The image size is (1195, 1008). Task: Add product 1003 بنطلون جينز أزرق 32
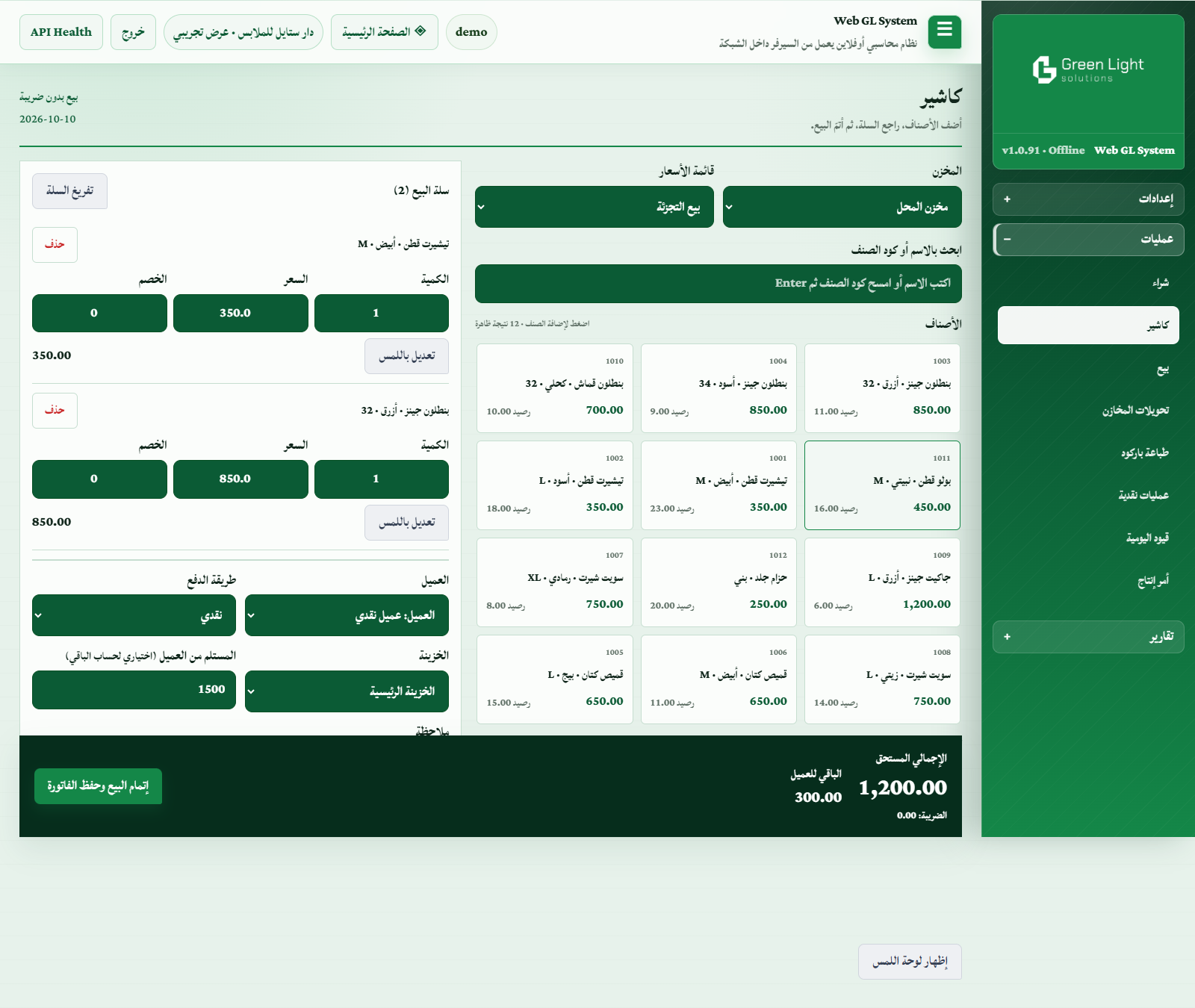[882, 388]
